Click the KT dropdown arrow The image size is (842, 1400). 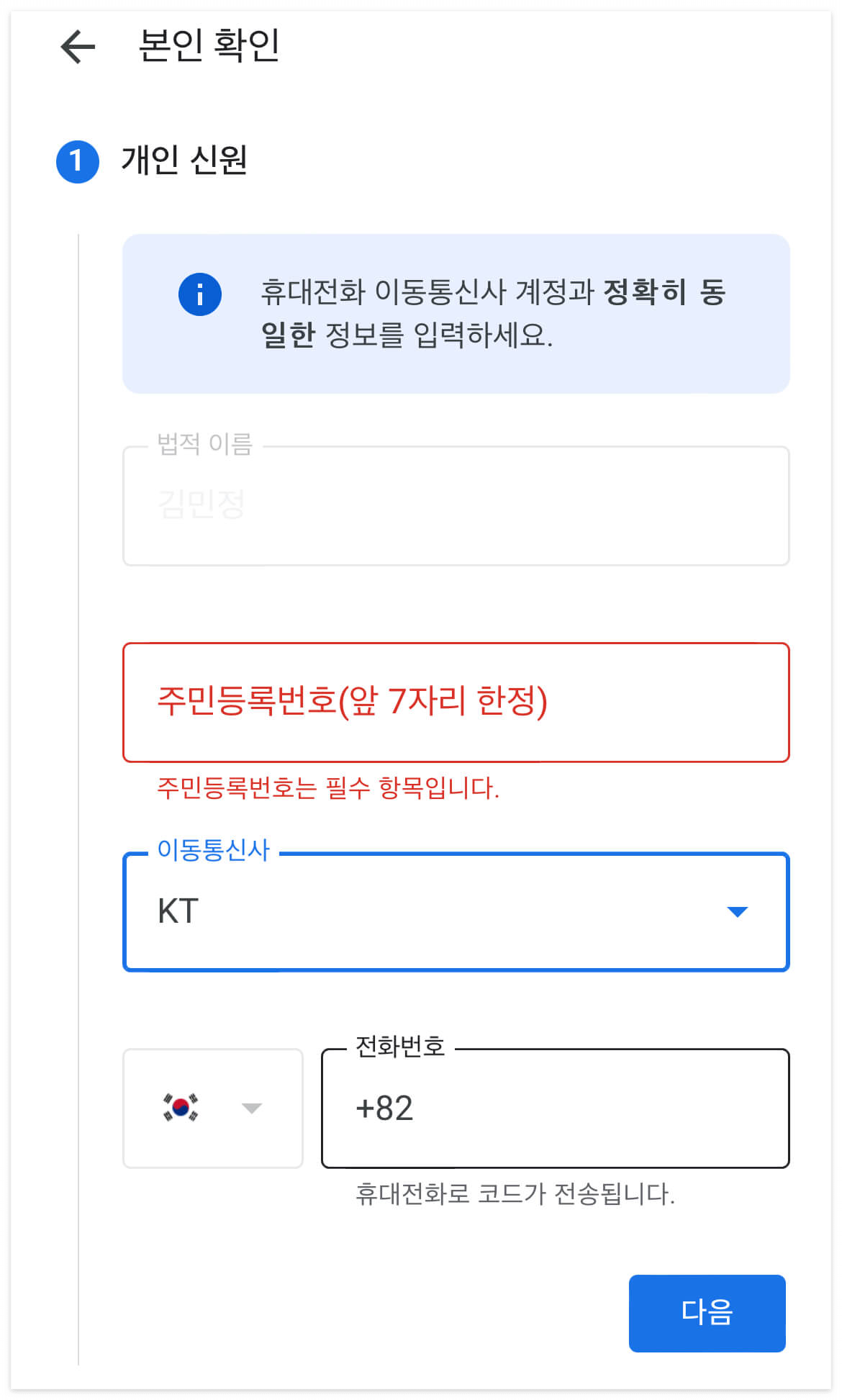pos(737,913)
